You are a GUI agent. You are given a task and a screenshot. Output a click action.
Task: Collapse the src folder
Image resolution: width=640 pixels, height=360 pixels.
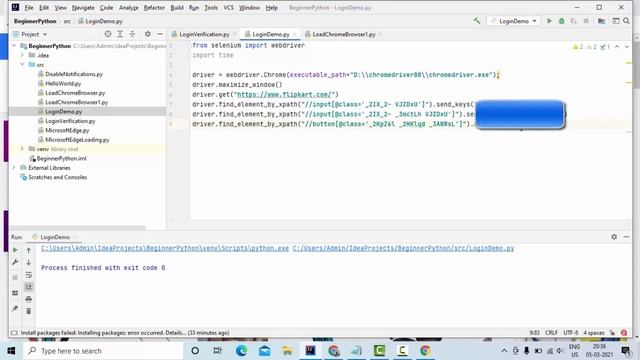tap(22, 64)
